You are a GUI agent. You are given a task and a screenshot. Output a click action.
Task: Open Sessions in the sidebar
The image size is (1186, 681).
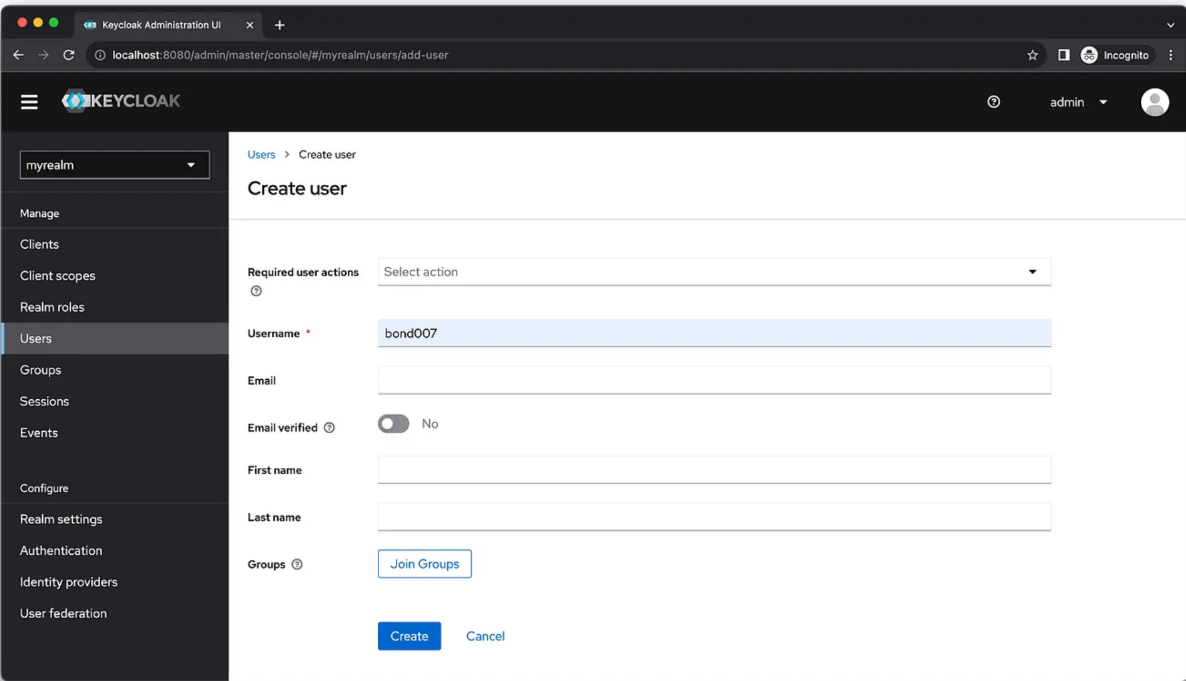(114, 401)
